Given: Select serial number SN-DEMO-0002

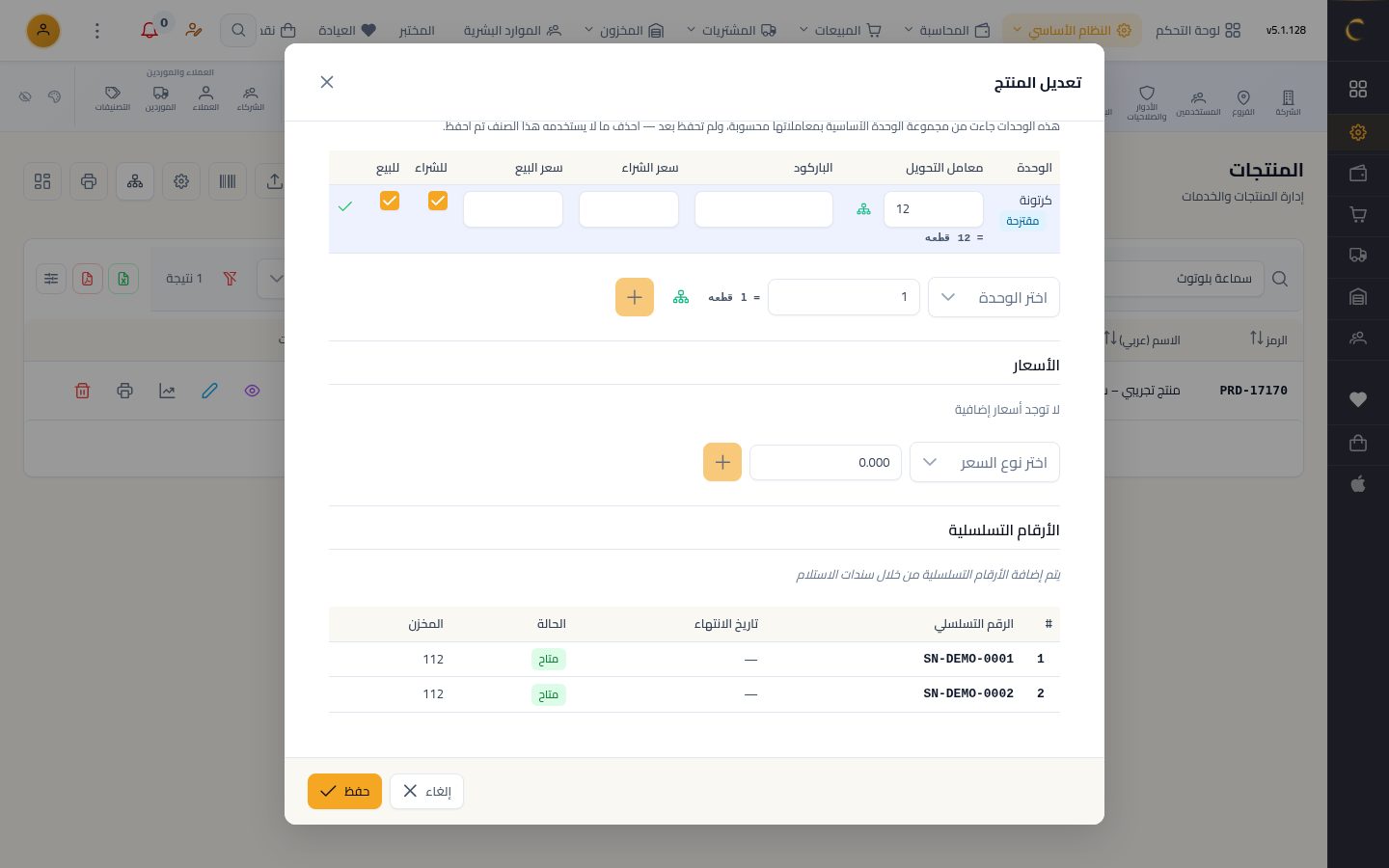Looking at the screenshot, I should [968, 693].
